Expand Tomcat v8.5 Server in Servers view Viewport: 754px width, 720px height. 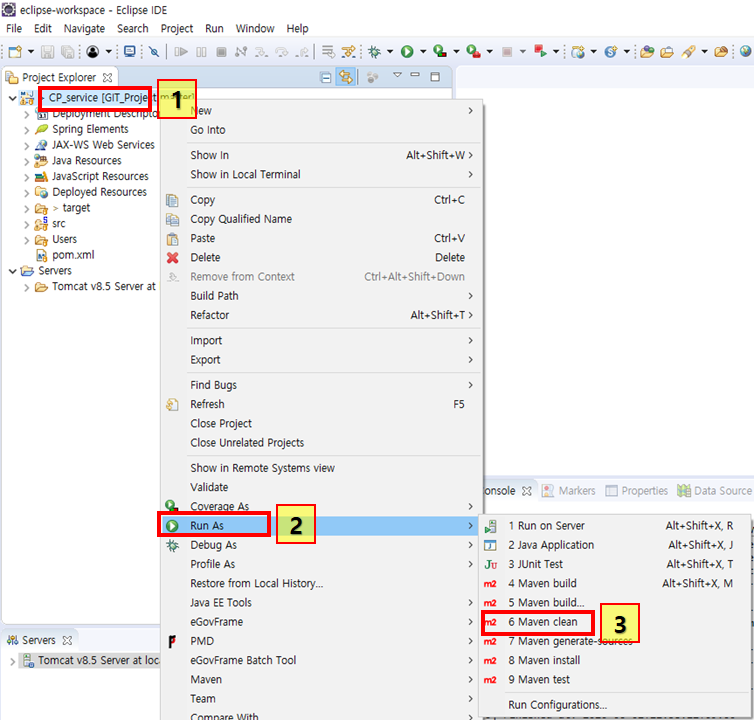(x=12, y=661)
